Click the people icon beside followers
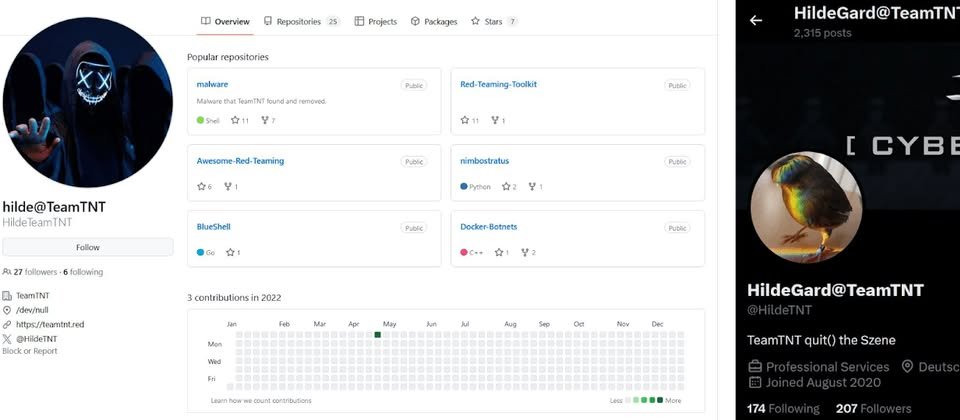The height and width of the screenshot is (420, 960). point(7,271)
